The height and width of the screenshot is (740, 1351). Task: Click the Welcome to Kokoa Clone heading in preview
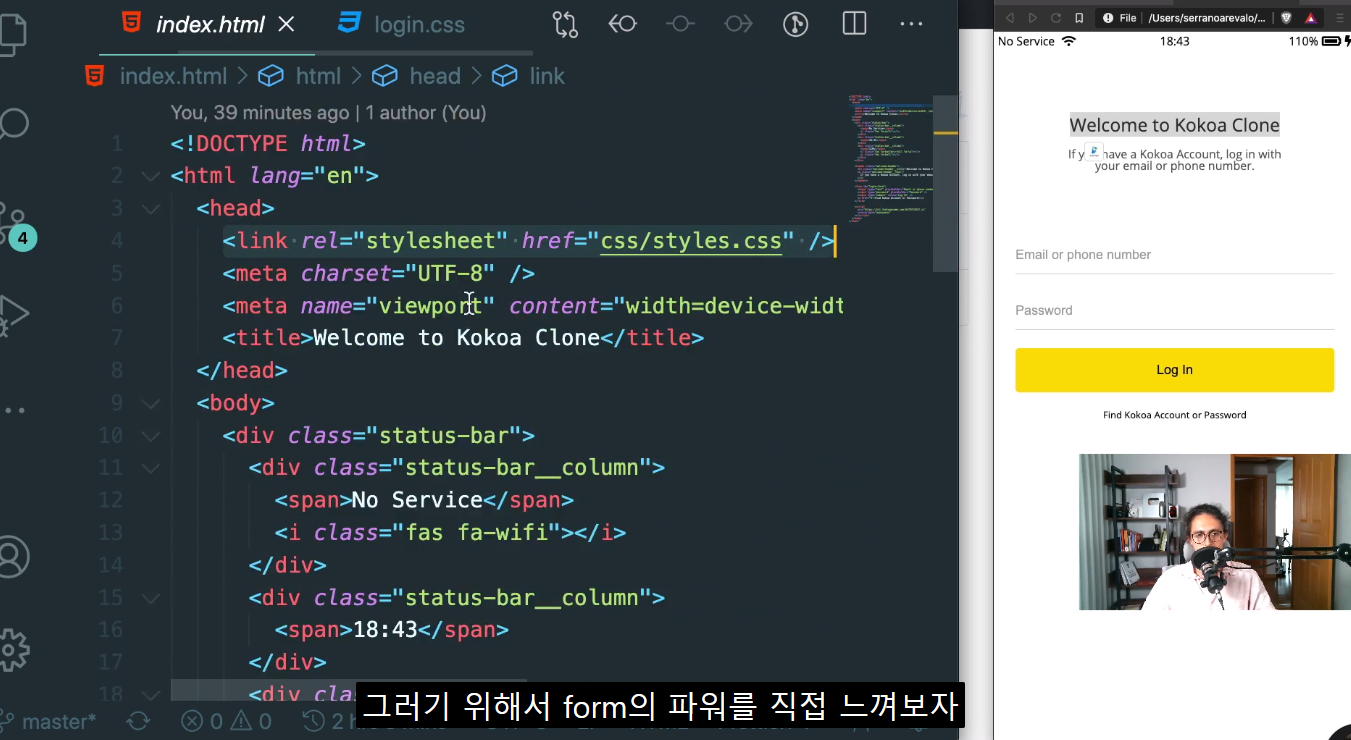click(1174, 125)
